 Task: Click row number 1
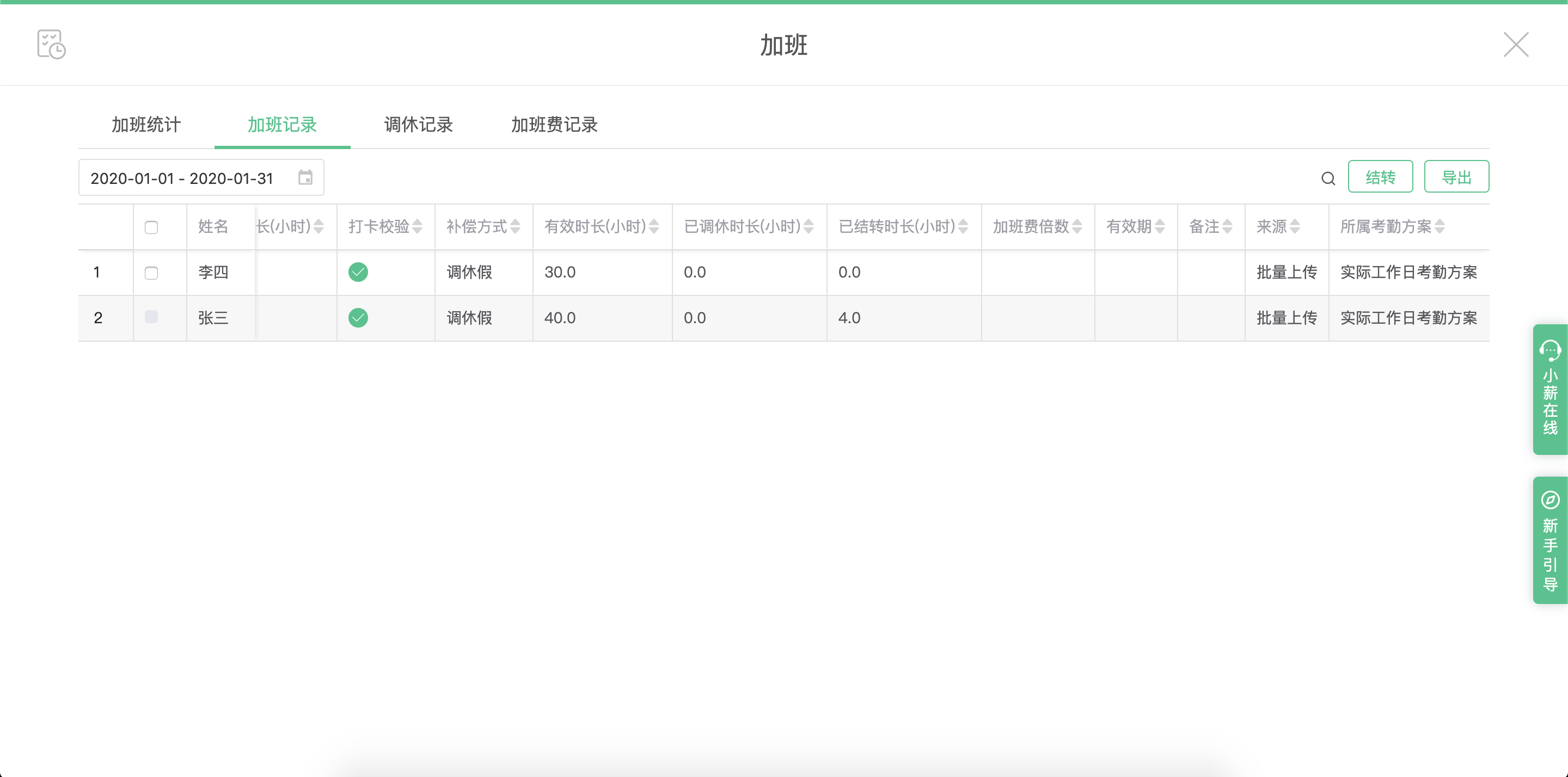tap(97, 272)
